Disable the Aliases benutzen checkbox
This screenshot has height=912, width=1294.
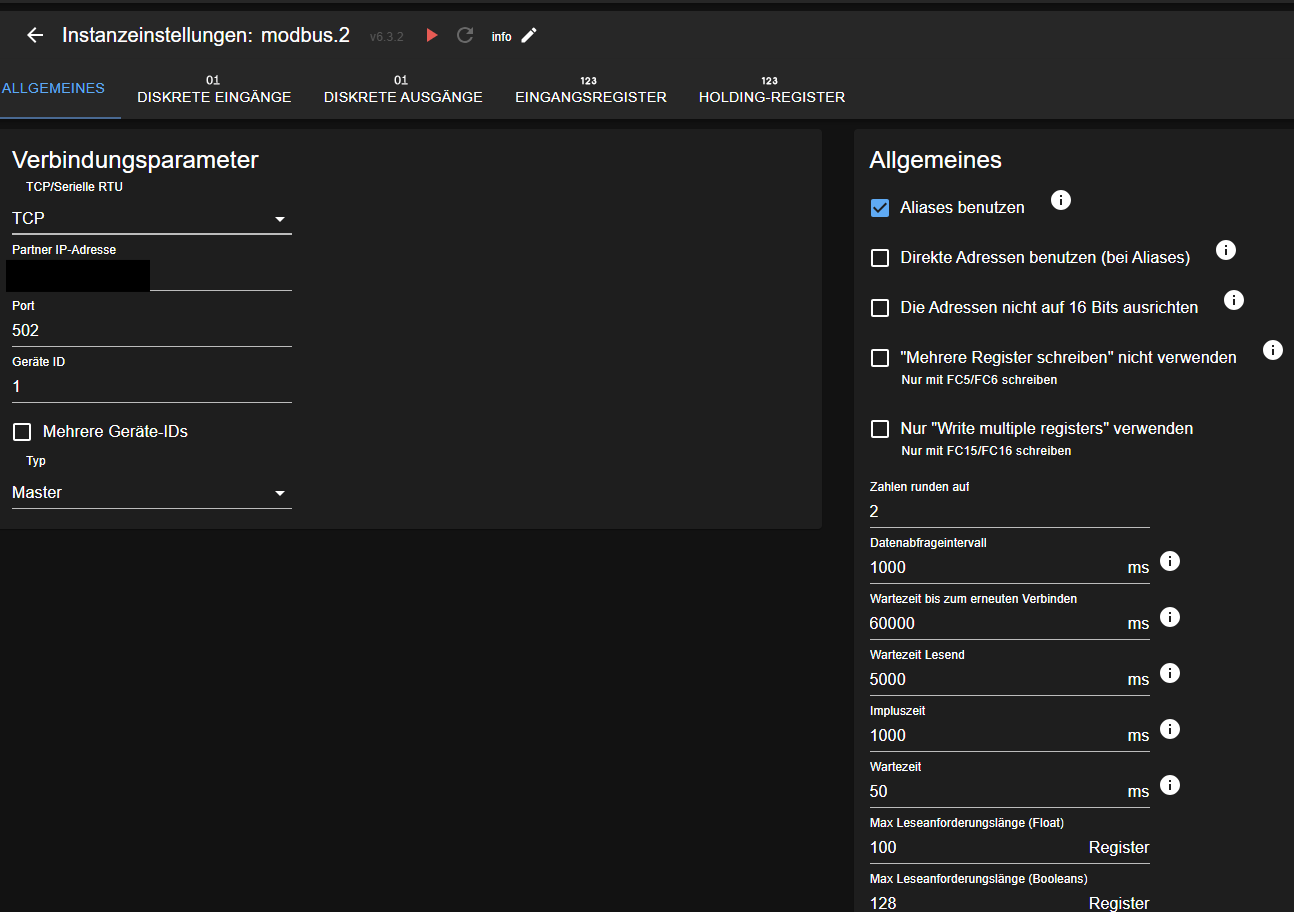pos(880,208)
